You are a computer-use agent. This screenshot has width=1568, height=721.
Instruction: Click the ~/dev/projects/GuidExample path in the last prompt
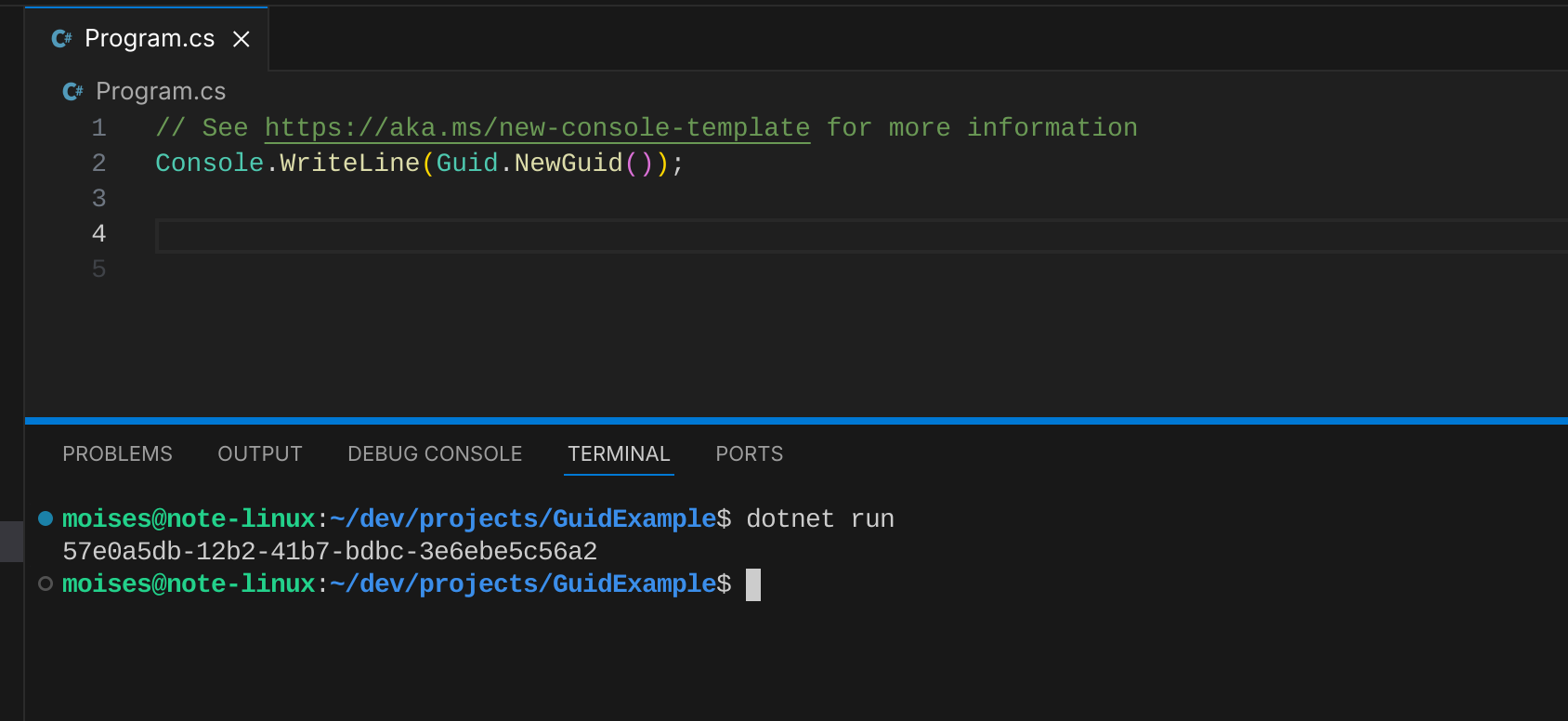[x=523, y=583]
